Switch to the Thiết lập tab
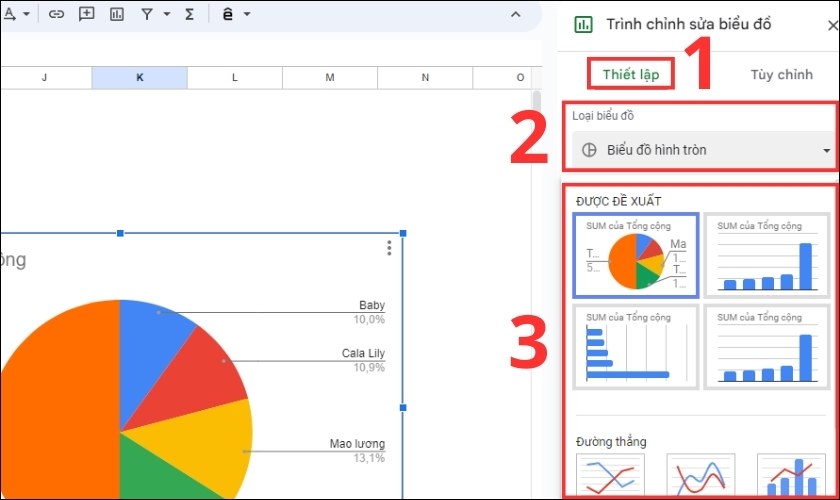Screen dimensions: 840x500 coord(631,75)
